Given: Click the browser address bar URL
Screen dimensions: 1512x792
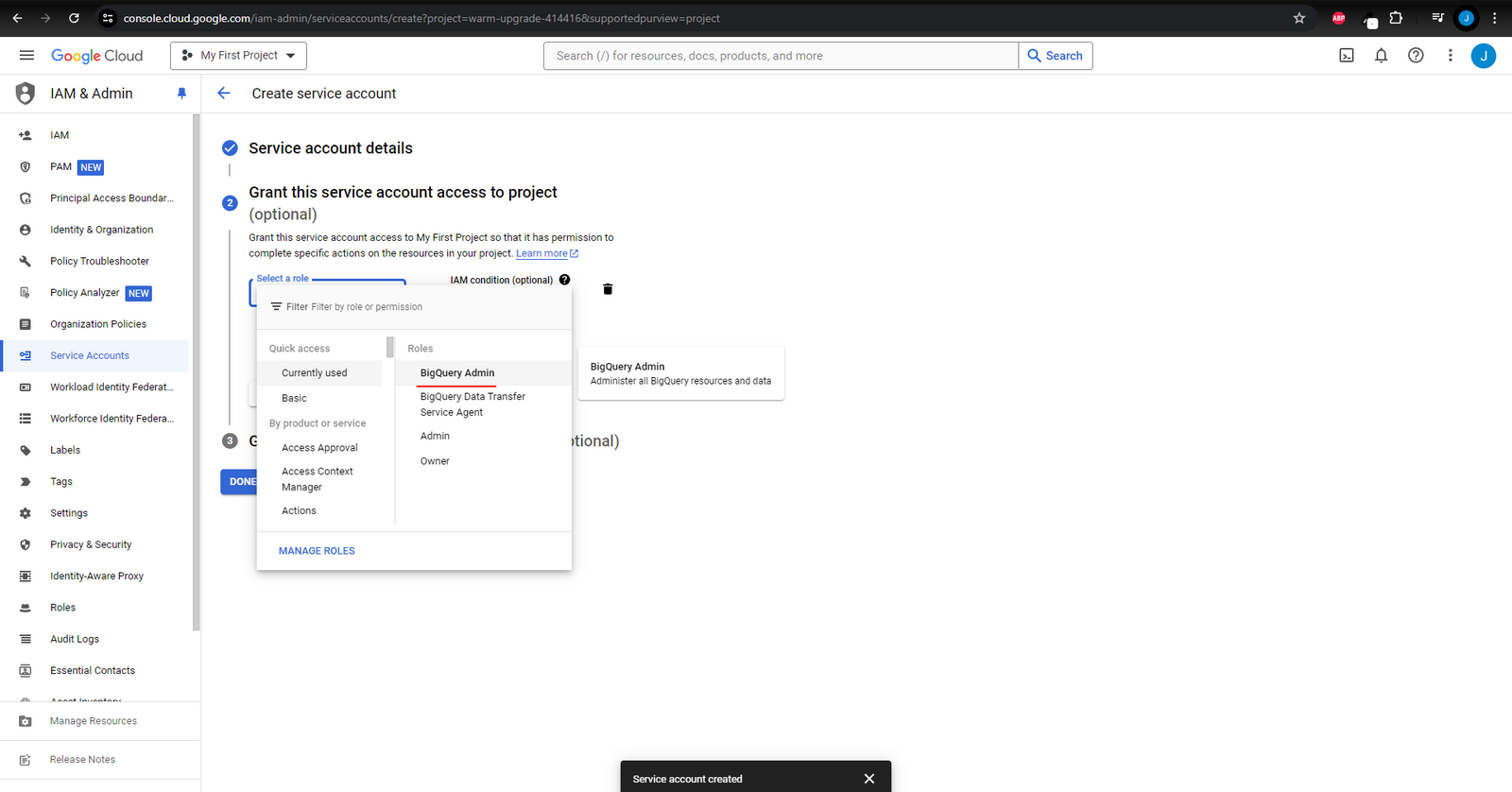Looking at the screenshot, I should 421,18.
